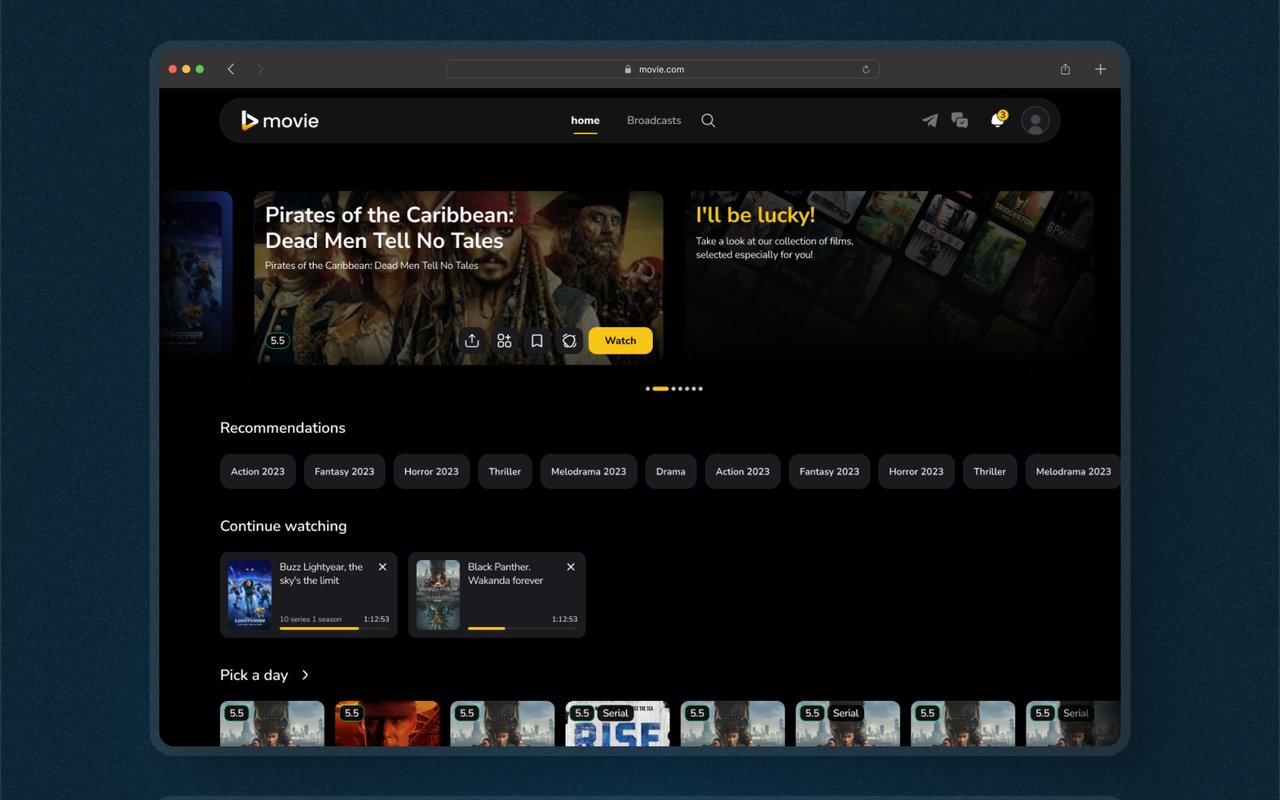1280x800 pixels.
Task: Open the user profile avatar
Action: [x=1036, y=121]
